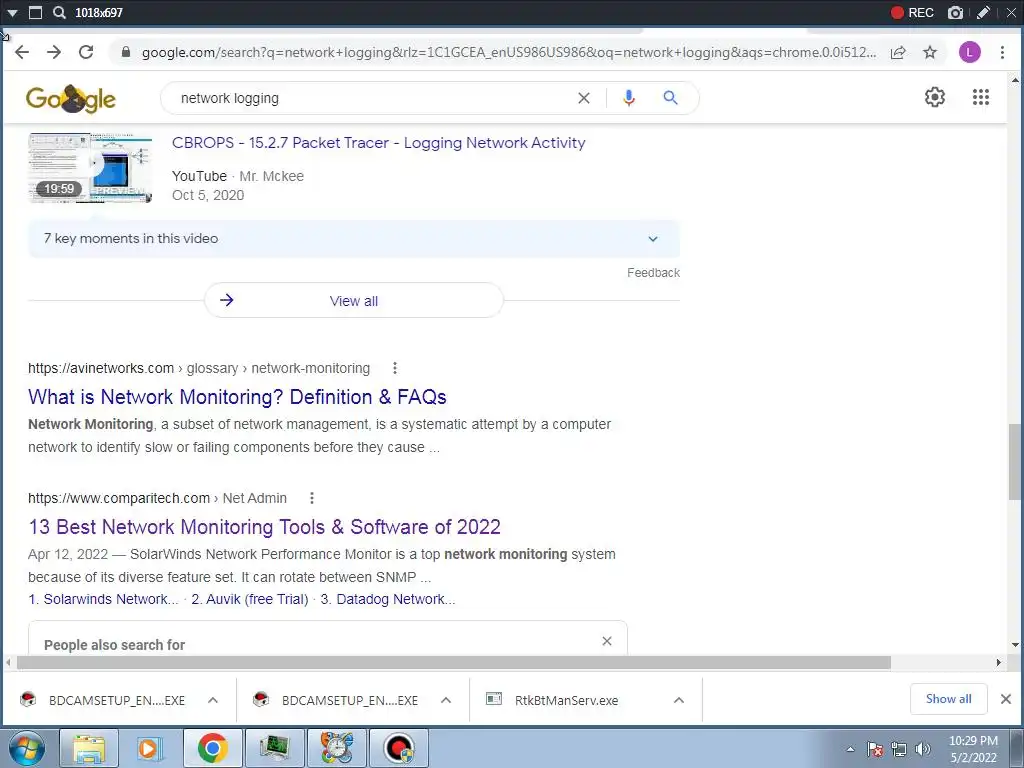Open 13 Best Network Monitoring Tools result
This screenshot has height=768, width=1024.
[x=264, y=527]
